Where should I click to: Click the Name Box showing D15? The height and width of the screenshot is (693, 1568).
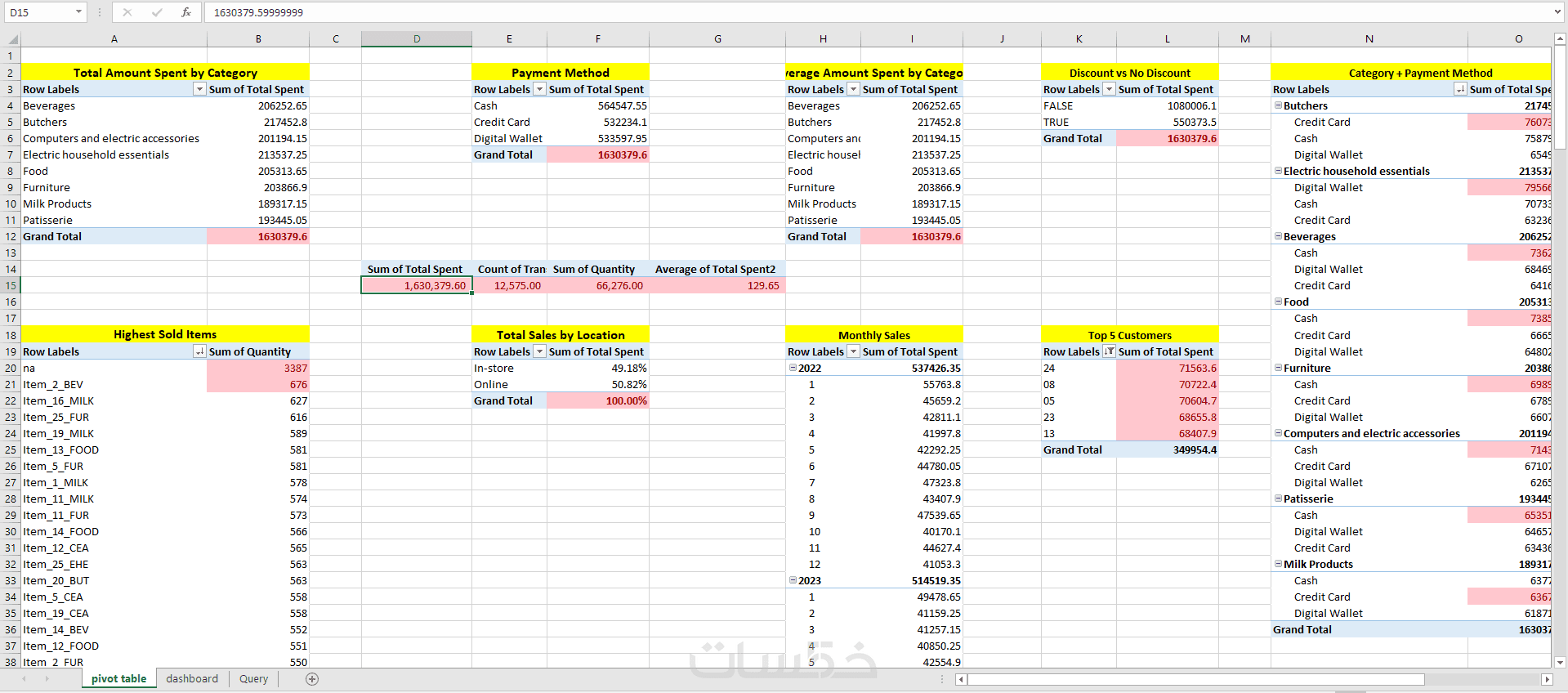pos(38,12)
